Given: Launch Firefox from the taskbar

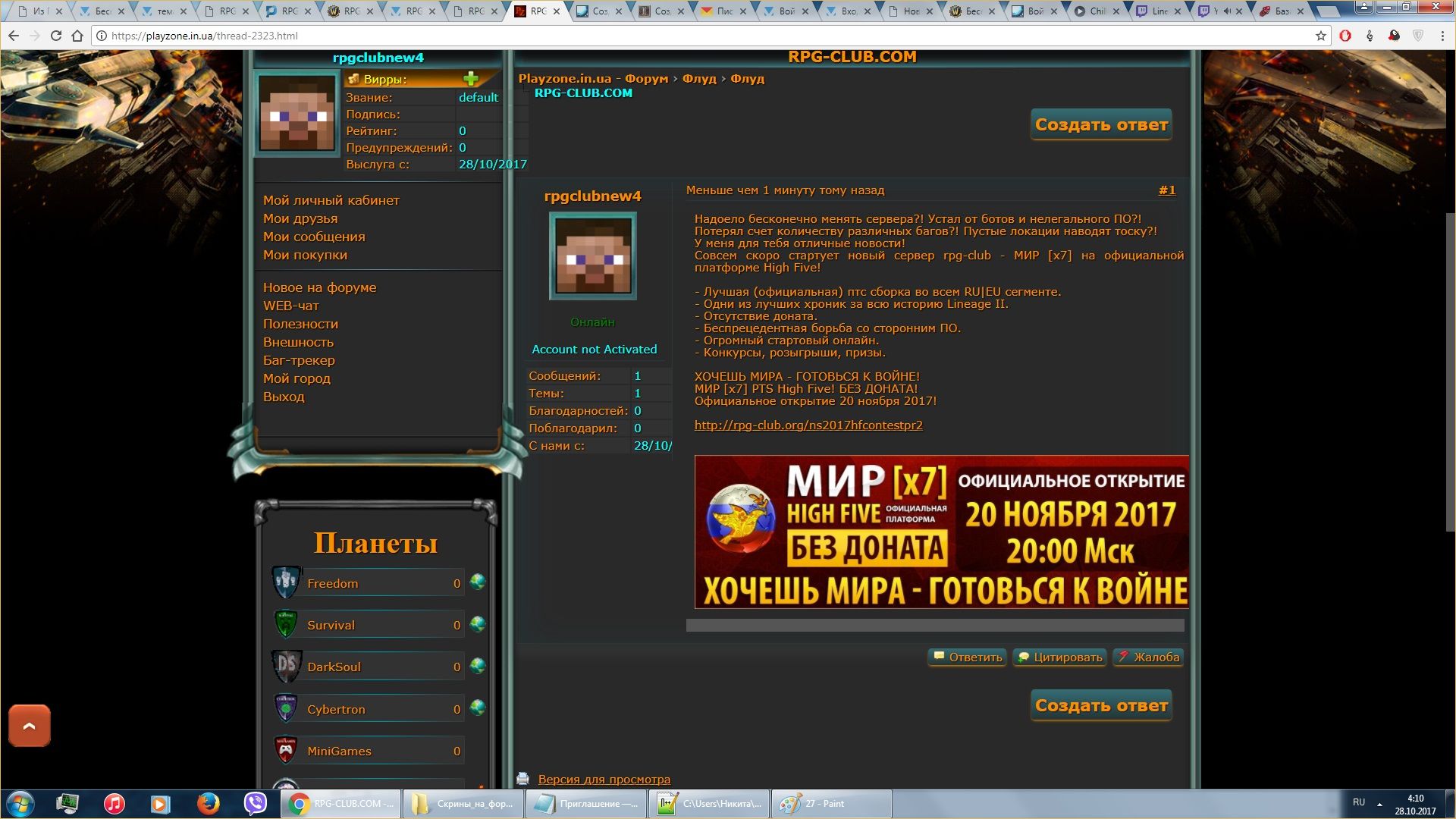Looking at the screenshot, I should [208, 804].
